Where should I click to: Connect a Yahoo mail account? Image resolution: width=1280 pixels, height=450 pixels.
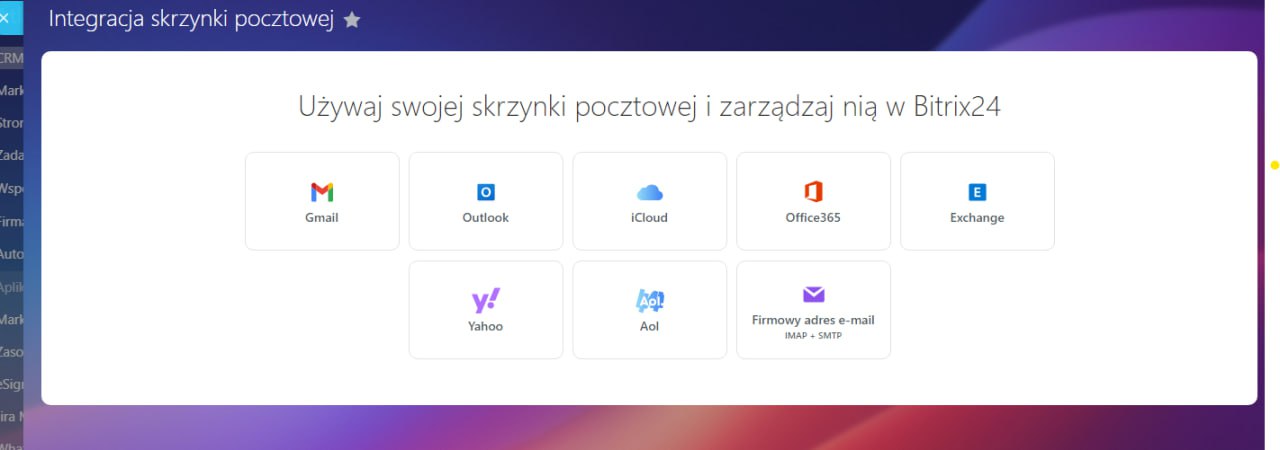pyautogui.click(x=486, y=310)
